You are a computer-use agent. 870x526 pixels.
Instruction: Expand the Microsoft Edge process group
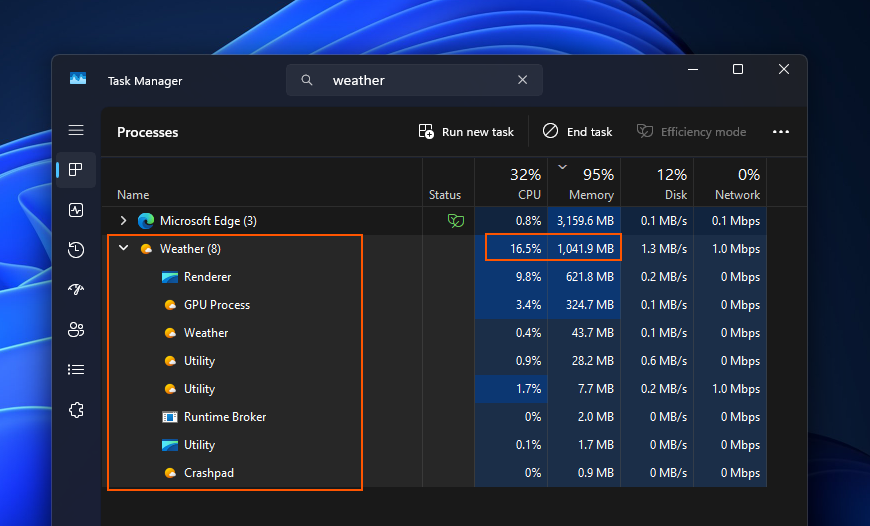(x=123, y=221)
